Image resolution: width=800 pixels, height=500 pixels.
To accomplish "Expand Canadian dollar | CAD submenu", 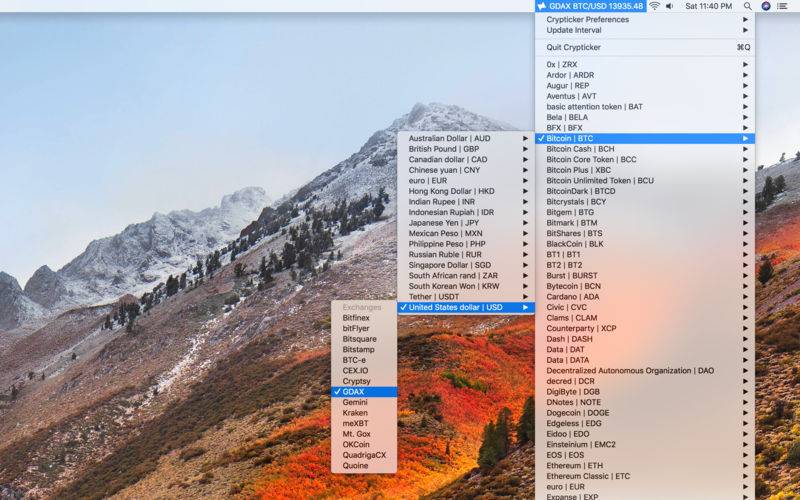I will [x=466, y=159].
